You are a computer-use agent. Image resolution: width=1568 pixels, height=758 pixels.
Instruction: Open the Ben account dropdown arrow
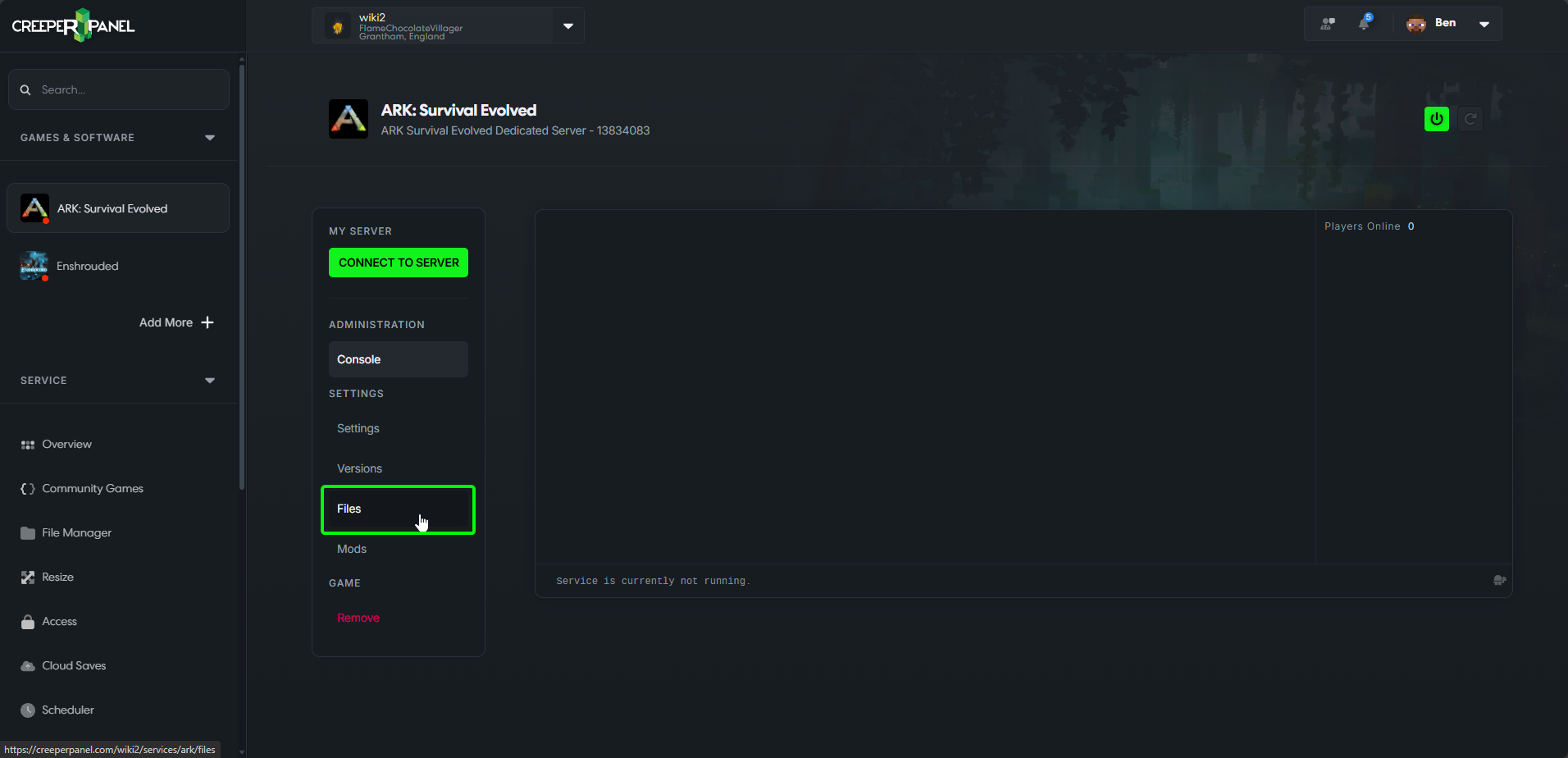1484,24
